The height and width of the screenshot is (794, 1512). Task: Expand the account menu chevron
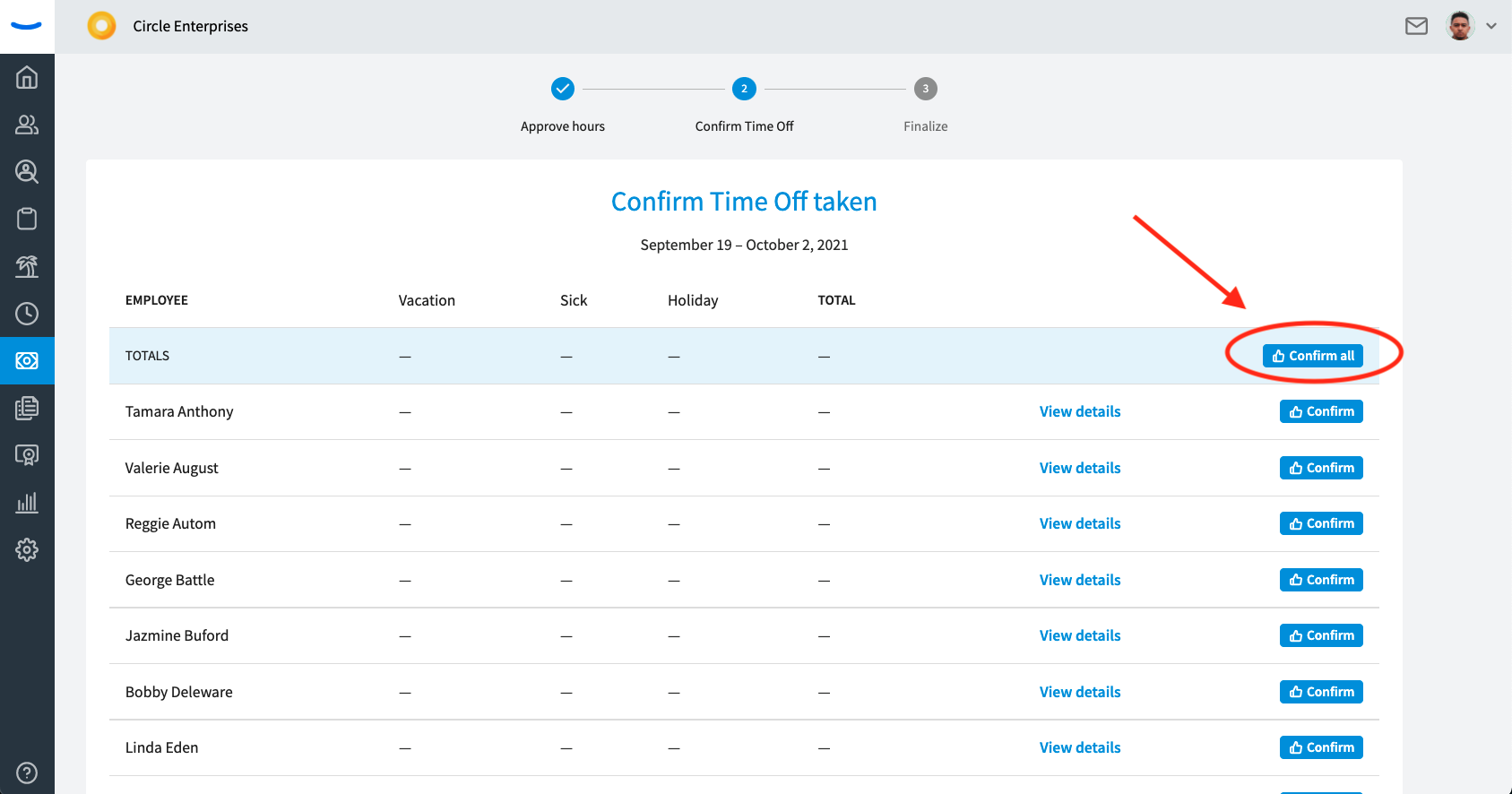coord(1491,26)
